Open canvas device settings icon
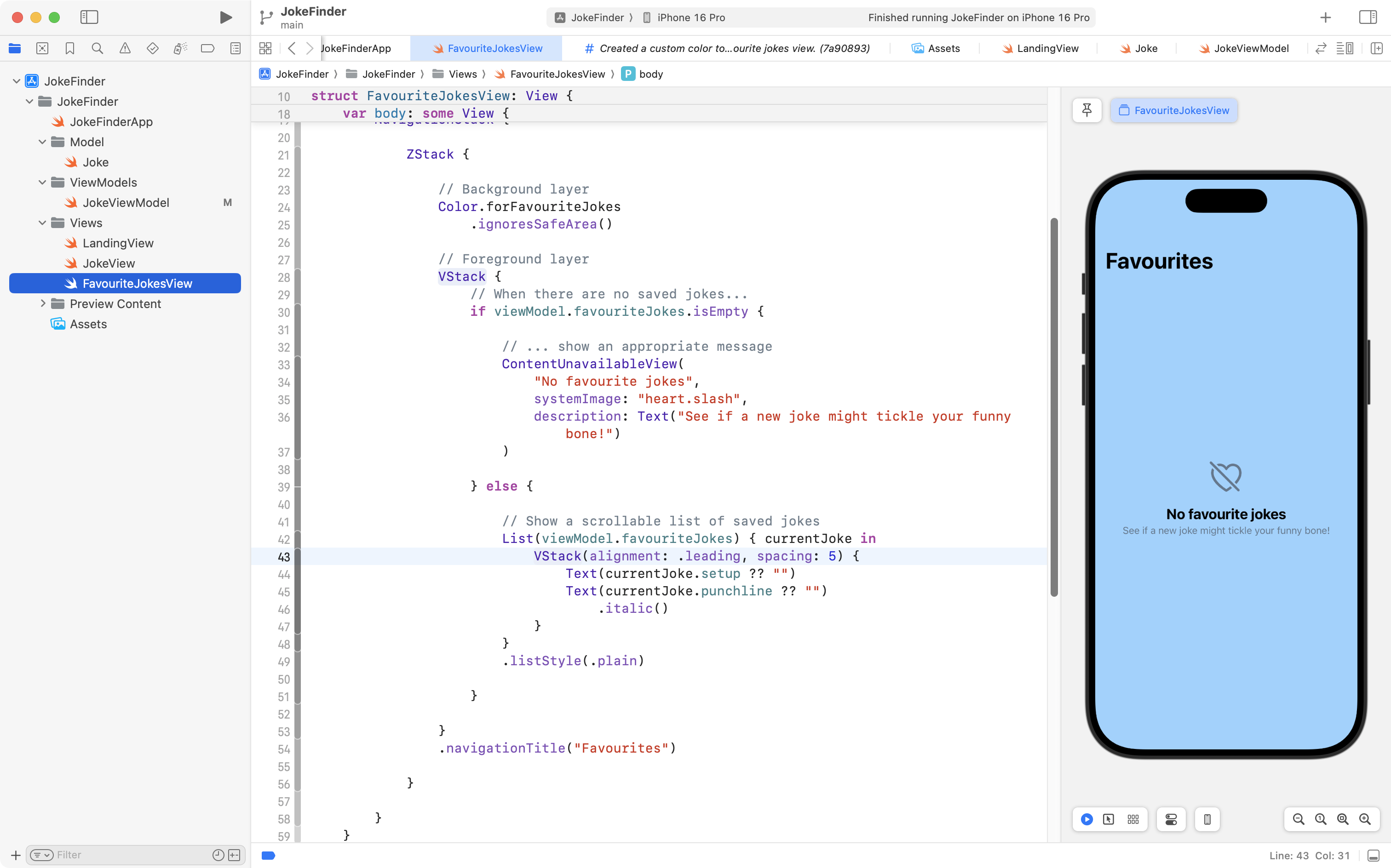Viewport: 1391px width, 868px height. point(1171,819)
